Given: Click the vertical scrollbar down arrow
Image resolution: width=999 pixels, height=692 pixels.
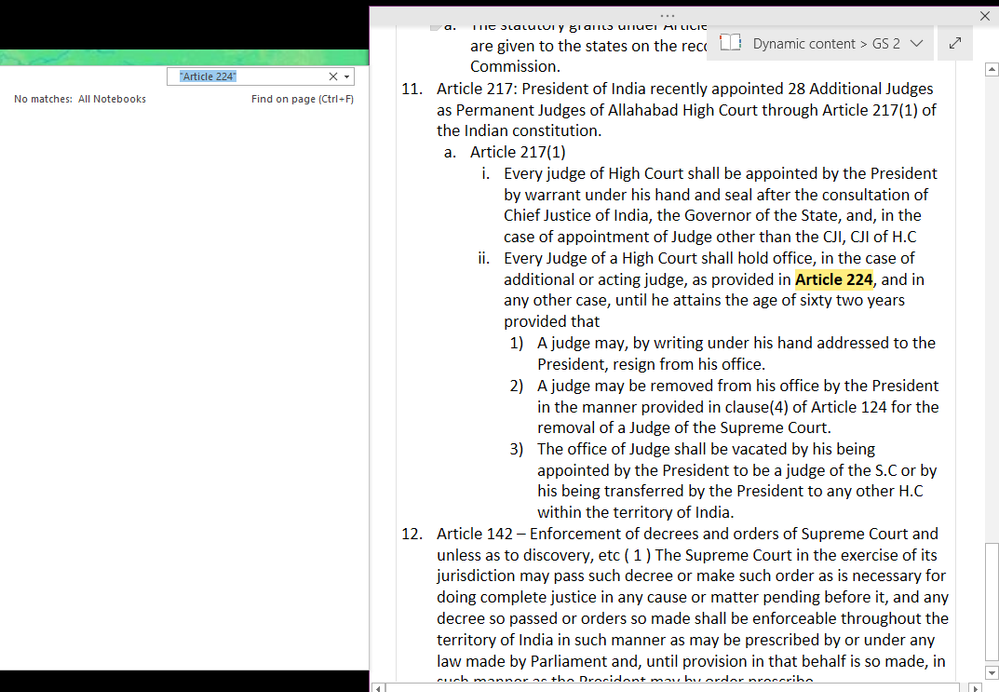Looking at the screenshot, I should coord(991,672).
